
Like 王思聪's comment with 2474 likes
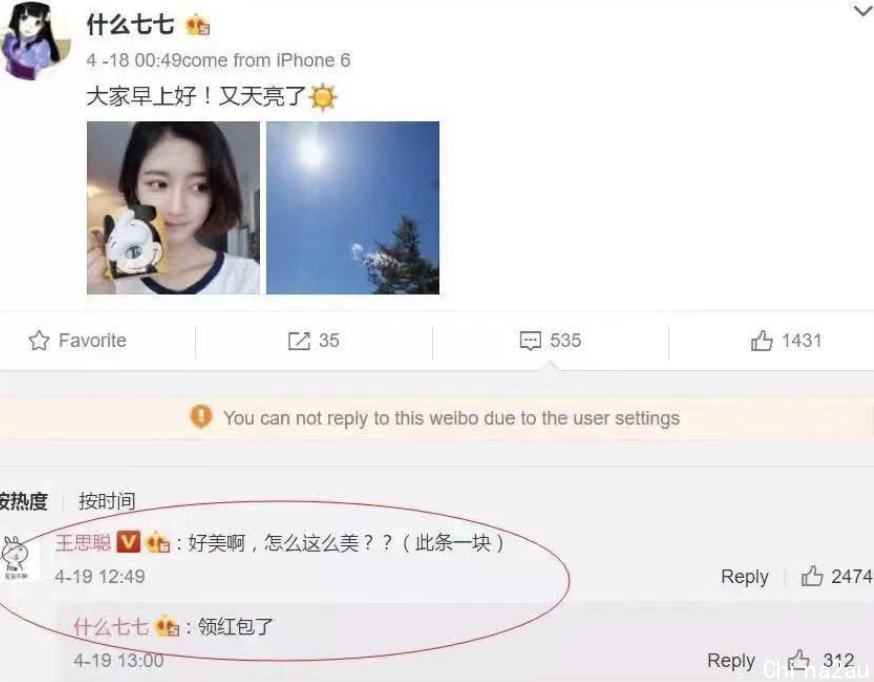pos(812,576)
